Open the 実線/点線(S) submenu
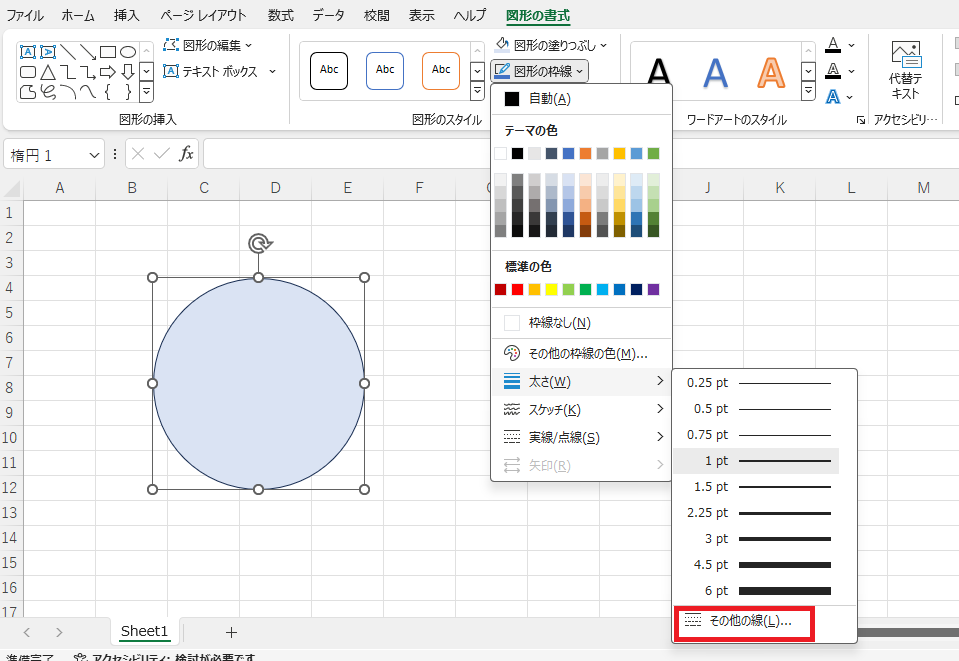959x661 pixels. click(582, 437)
